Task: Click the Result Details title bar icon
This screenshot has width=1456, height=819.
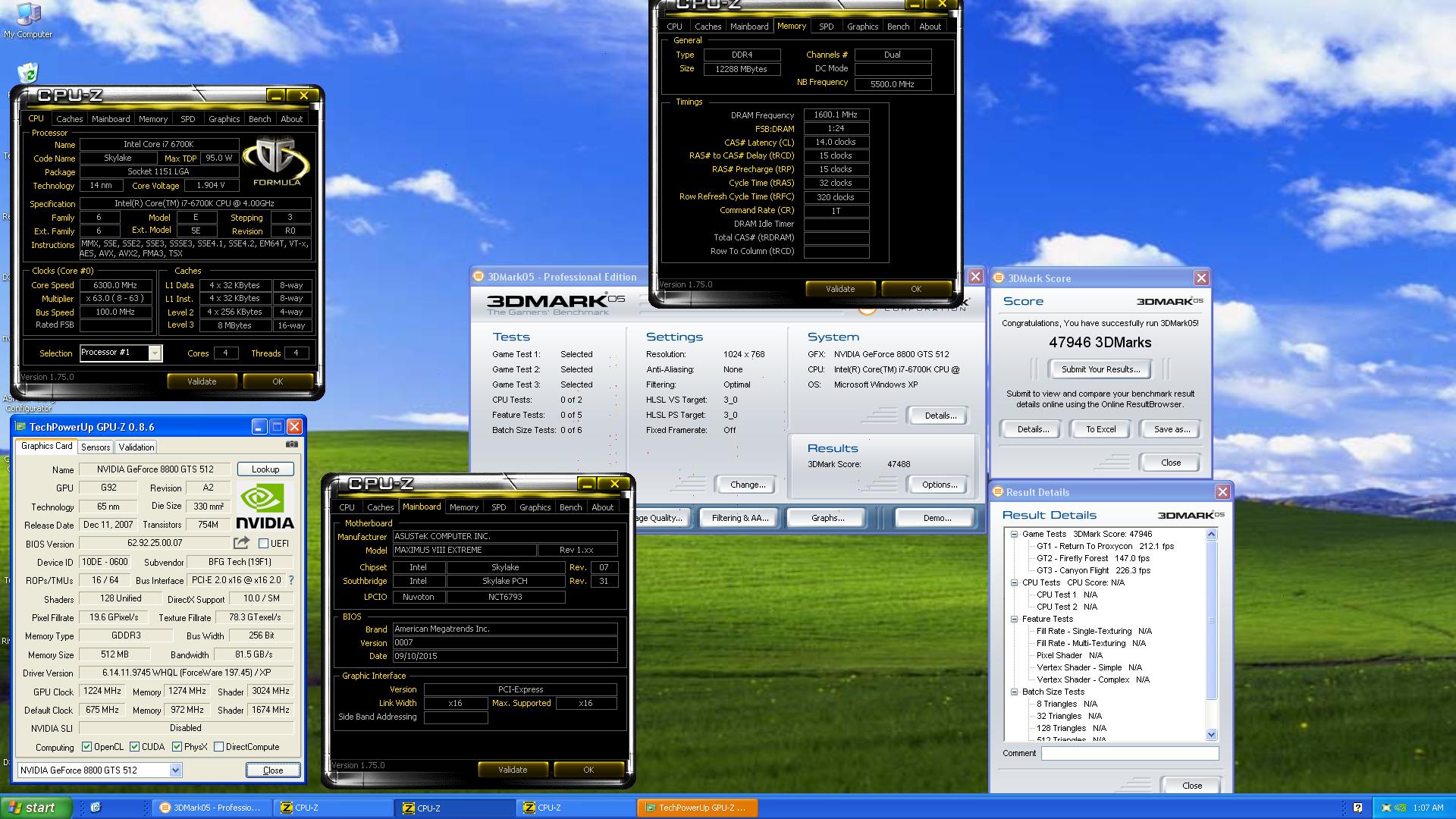Action: coord(998,492)
